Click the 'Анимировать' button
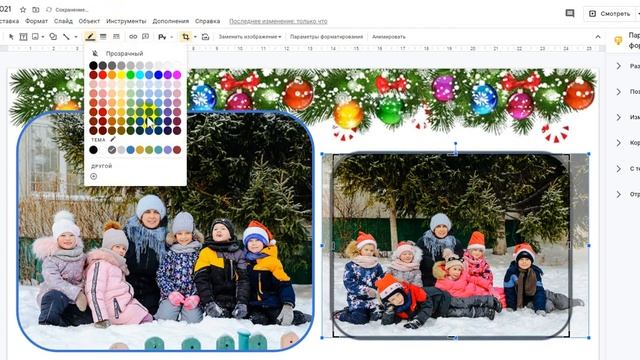 (x=389, y=37)
